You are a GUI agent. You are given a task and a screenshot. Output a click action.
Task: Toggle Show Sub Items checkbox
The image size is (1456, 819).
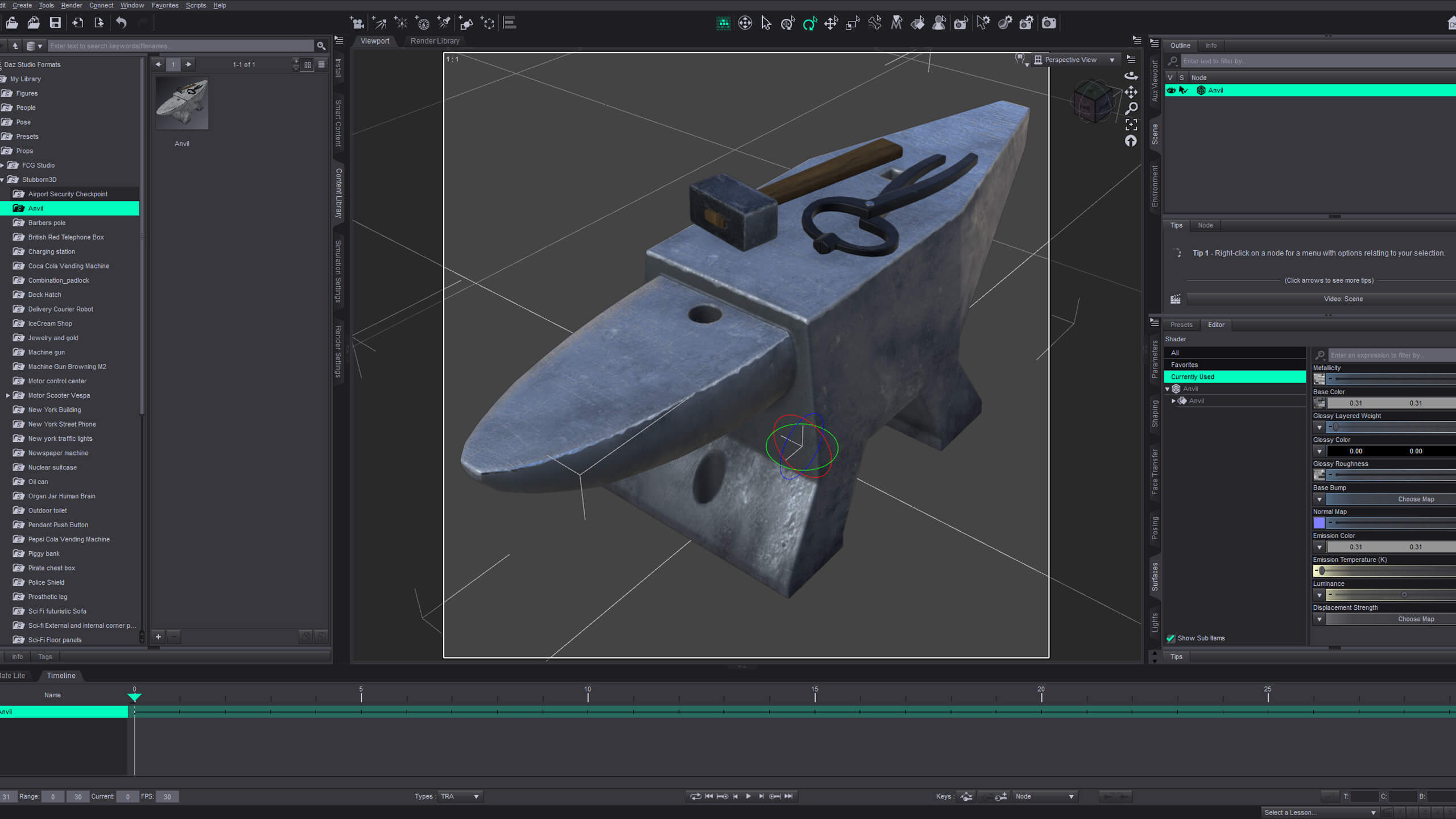click(1170, 638)
